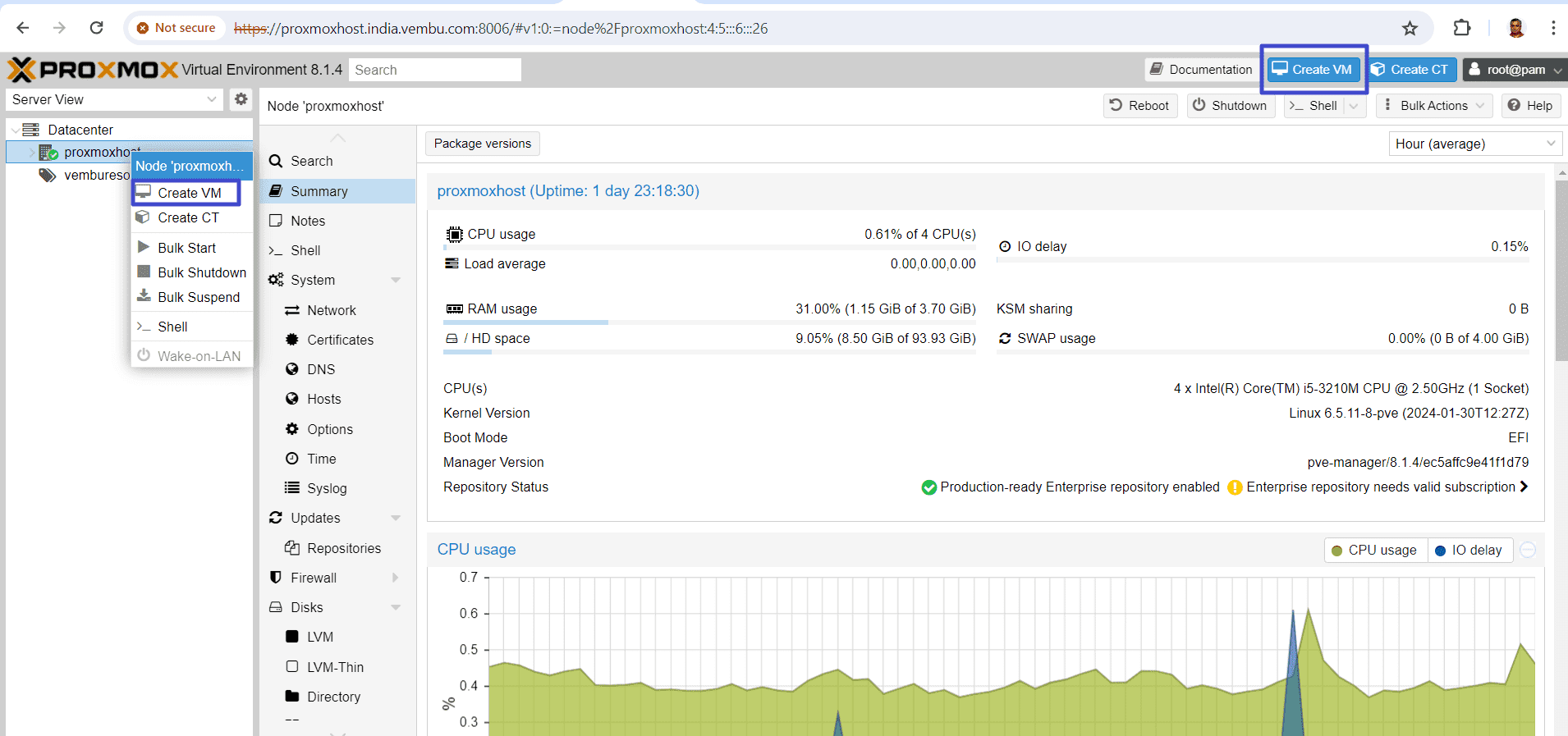
Task: Collapse the Disks section arrow
Action: coord(396,607)
